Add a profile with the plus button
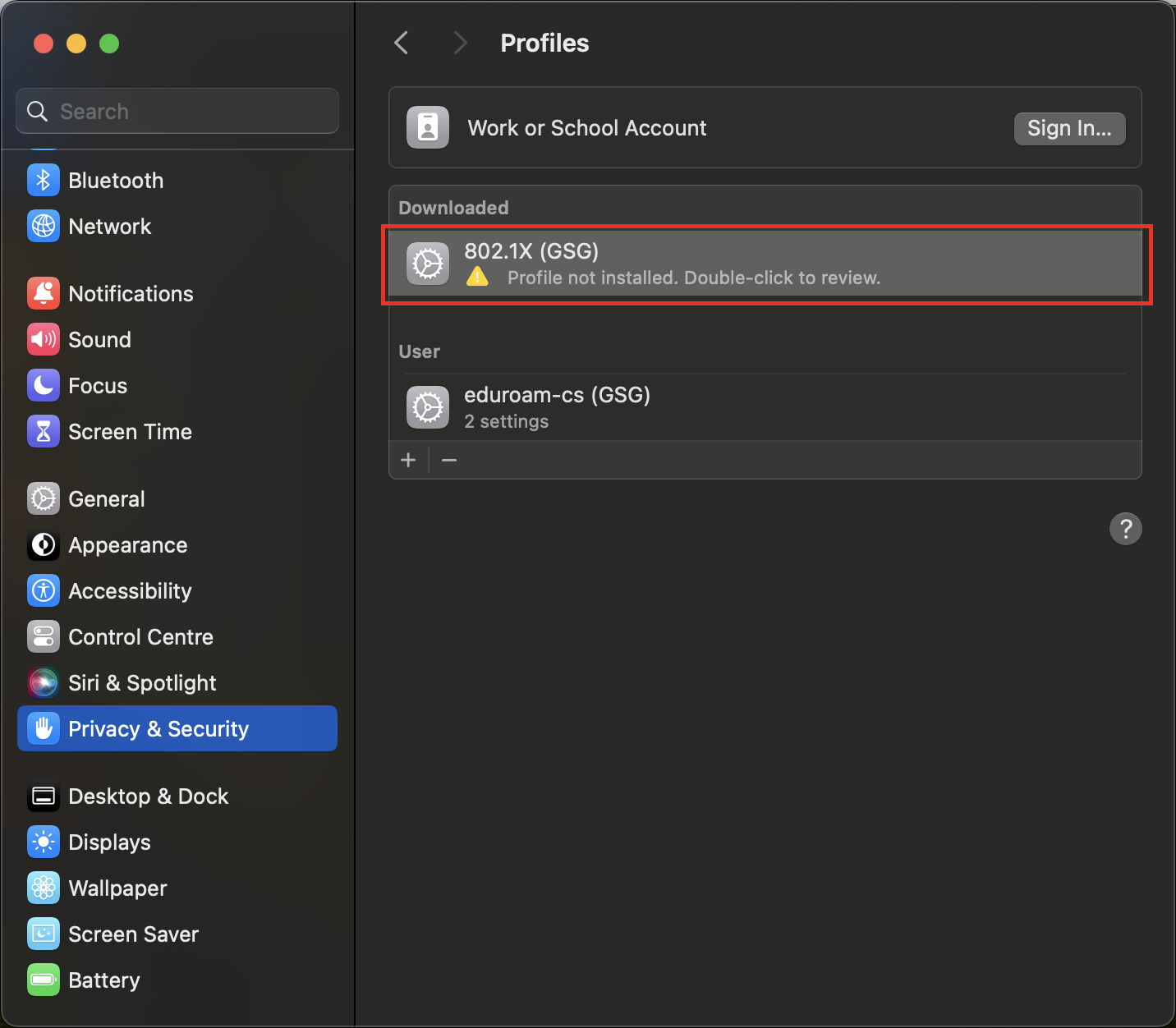Viewport: 1176px width, 1028px height. coord(408,460)
